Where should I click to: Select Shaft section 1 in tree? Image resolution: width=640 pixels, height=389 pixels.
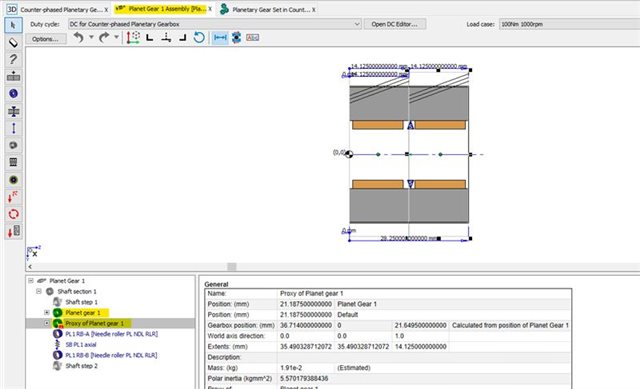click(x=77, y=291)
